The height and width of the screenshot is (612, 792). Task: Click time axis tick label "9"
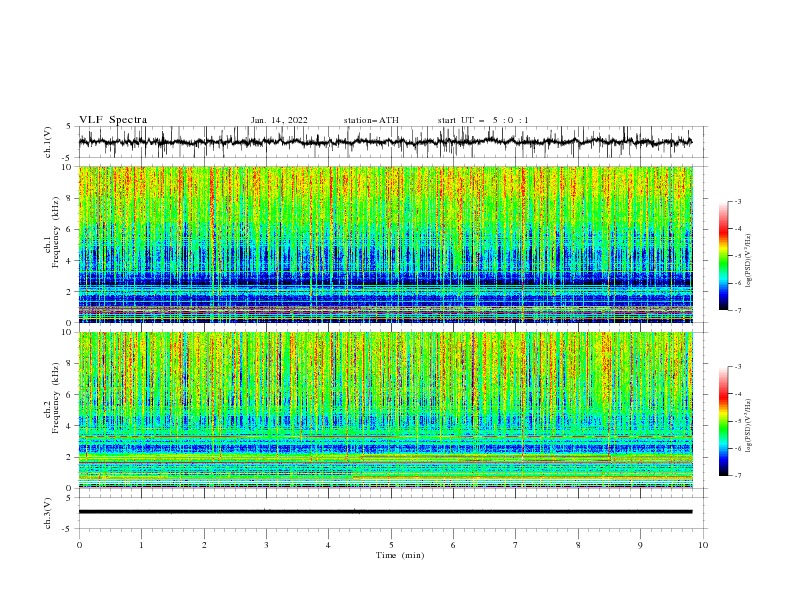[640, 545]
